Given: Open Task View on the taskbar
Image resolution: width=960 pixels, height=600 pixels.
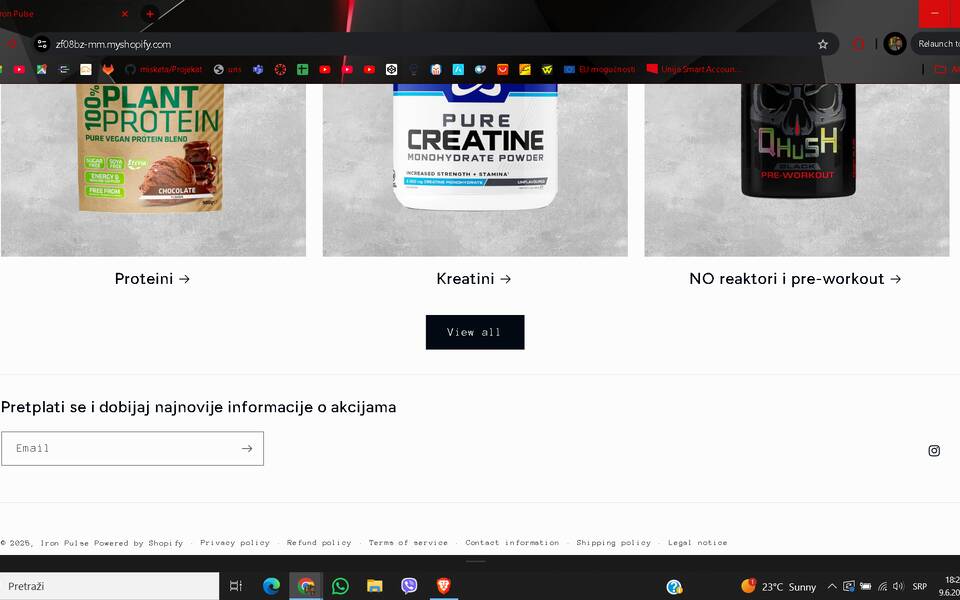Looking at the screenshot, I should 236,587.
